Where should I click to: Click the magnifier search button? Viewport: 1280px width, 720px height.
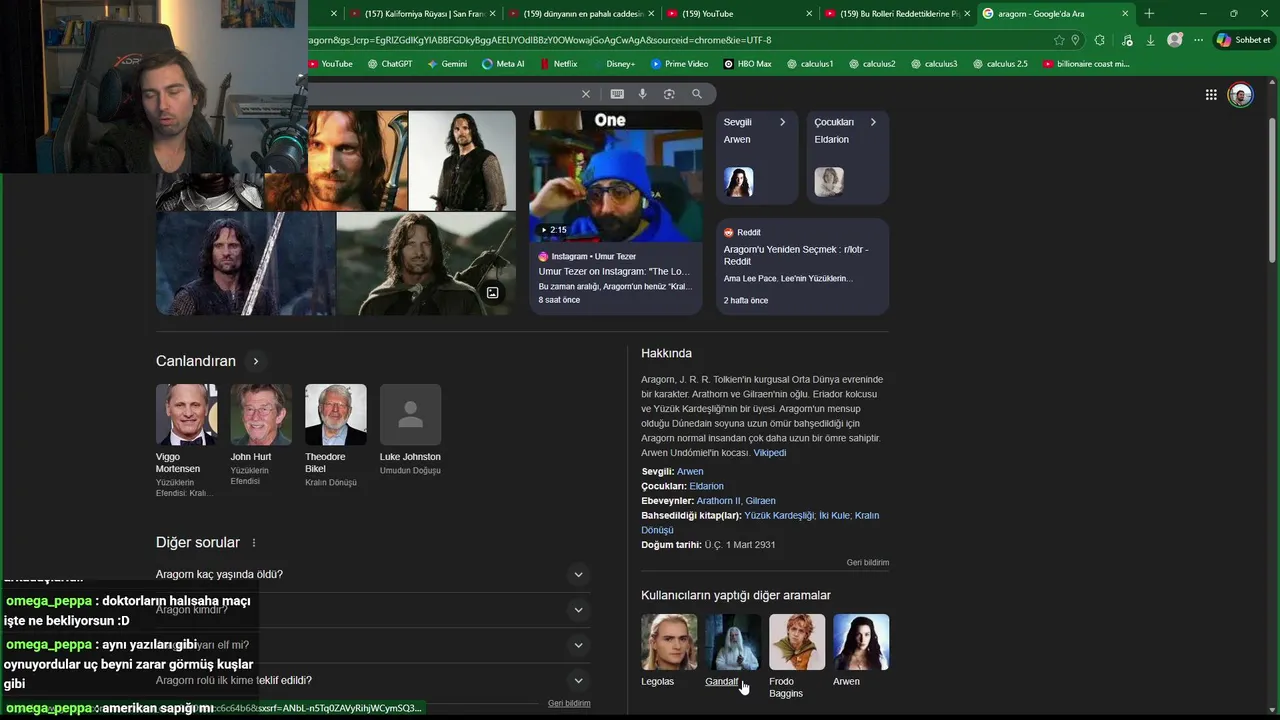coord(697,94)
